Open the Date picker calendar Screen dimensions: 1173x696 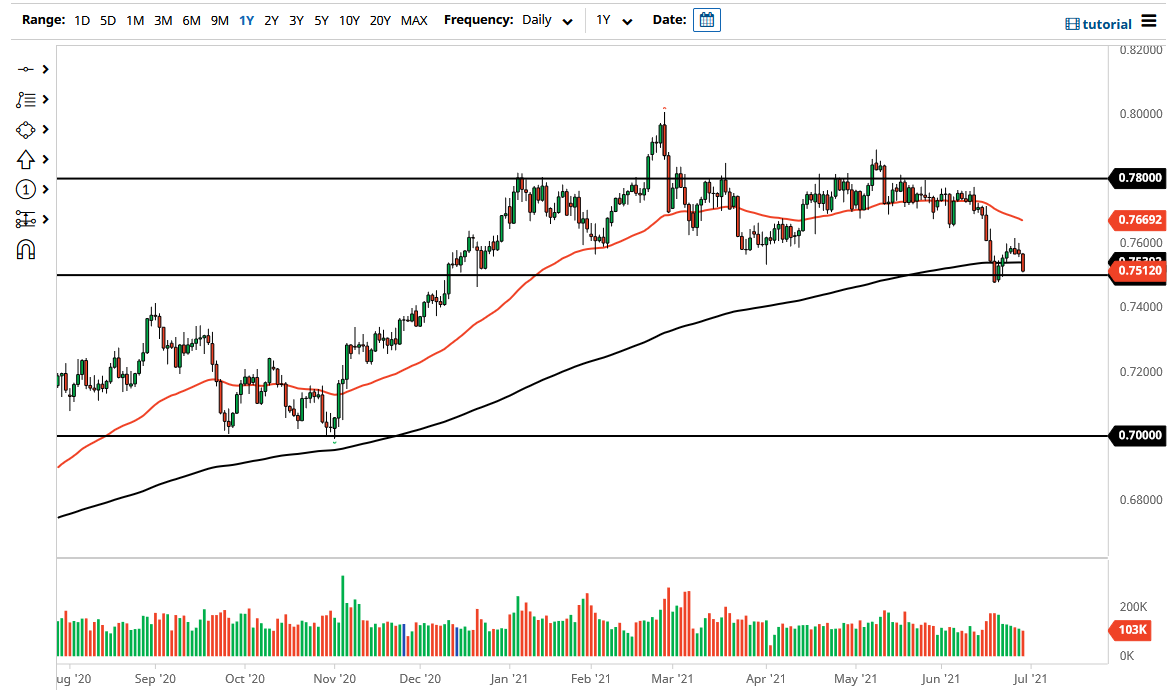(x=707, y=19)
